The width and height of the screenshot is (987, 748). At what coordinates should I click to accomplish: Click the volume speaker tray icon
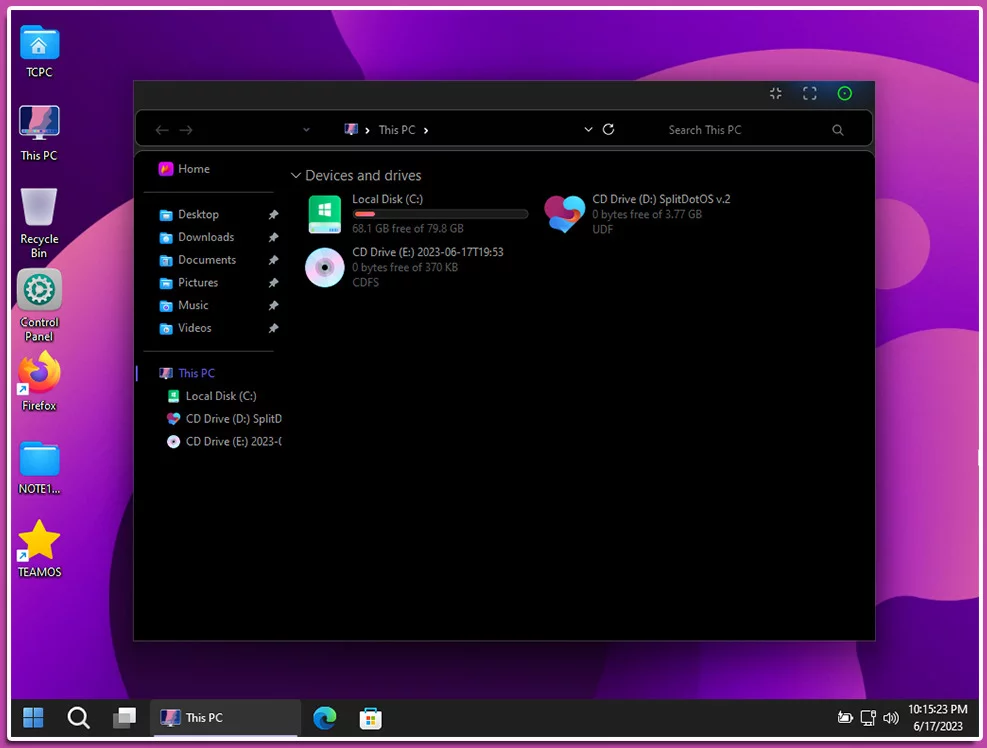tap(891, 717)
